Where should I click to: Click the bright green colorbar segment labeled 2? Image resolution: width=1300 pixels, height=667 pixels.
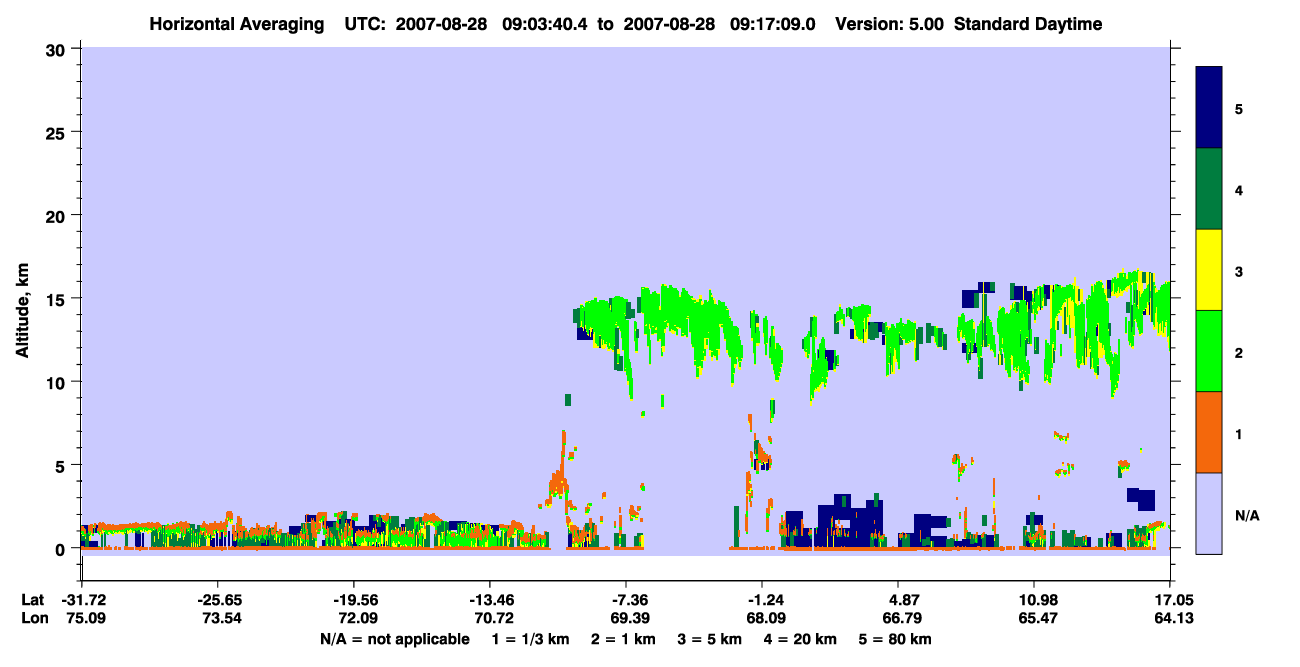1209,351
